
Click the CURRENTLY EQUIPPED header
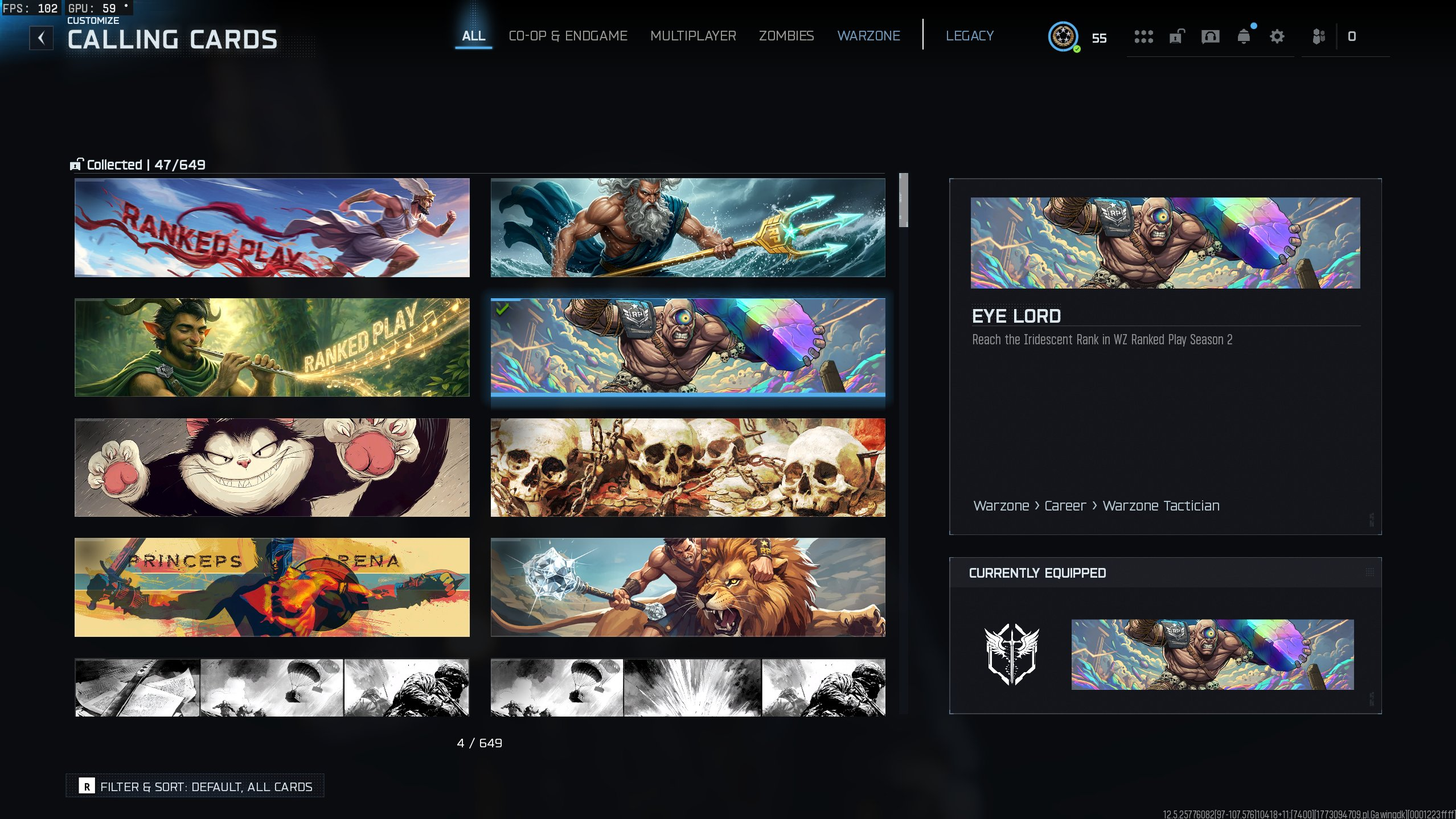1037,573
